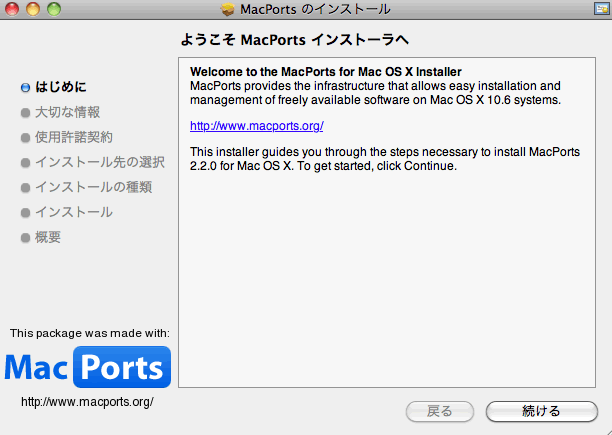Viewport: 612px width, 435px height.
Task: Click the macports.org URL below the logo
Action: pyautogui.click(x=87, y=402)
